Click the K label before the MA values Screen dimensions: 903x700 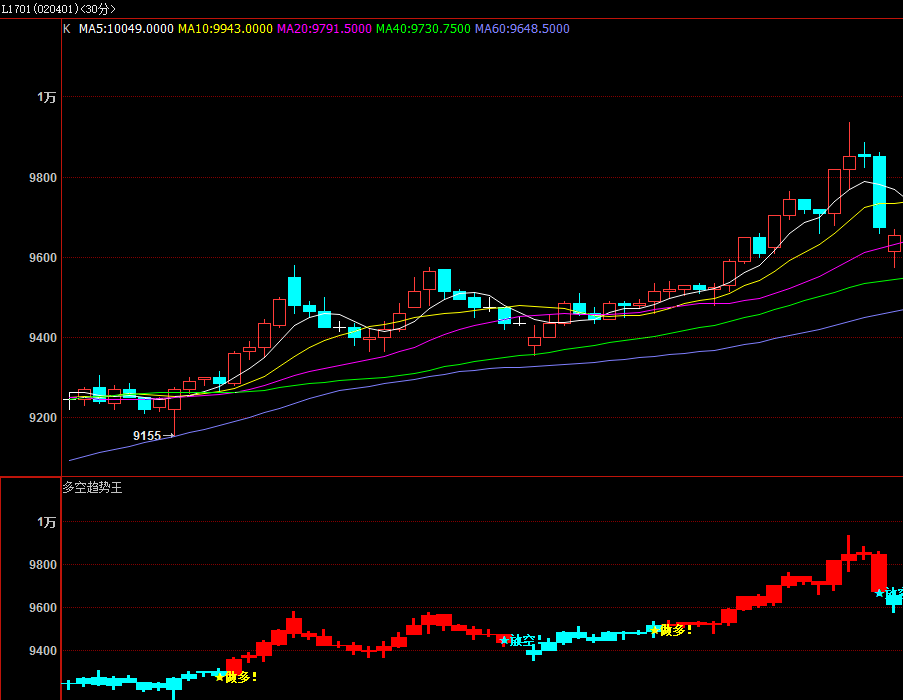67,29
